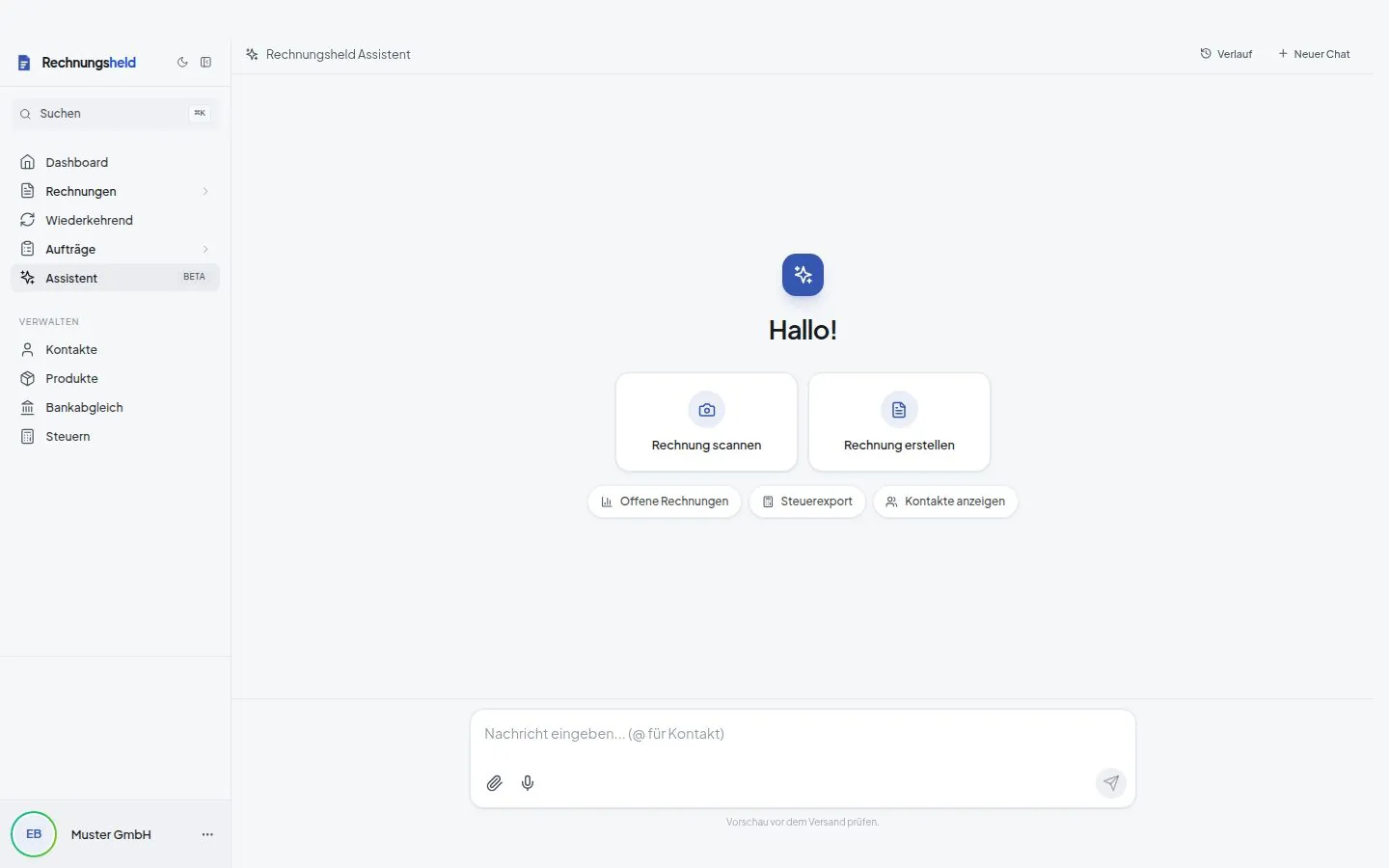Select the Steuerexport suggestion chip
Viewport: 1389px width, 868px height.
(x=807, y=502)
